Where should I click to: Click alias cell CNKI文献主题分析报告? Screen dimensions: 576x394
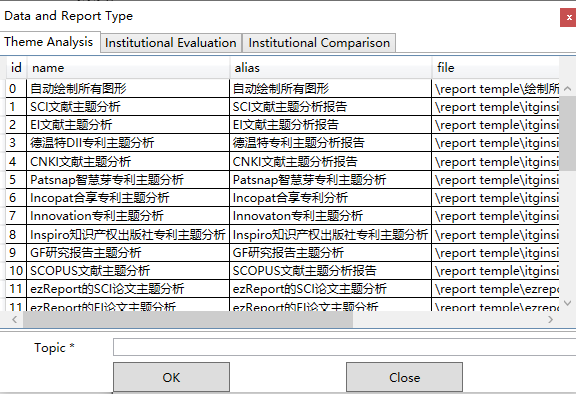pyautogui.click(x=331, y=161)
